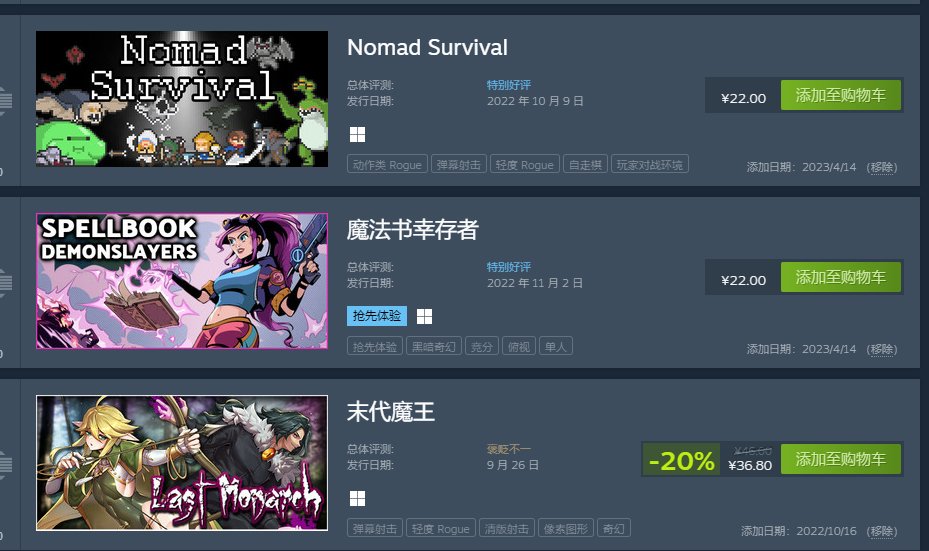Add 魔法书幸存者 to cart
Screen dimensions: 929x551
841,277
